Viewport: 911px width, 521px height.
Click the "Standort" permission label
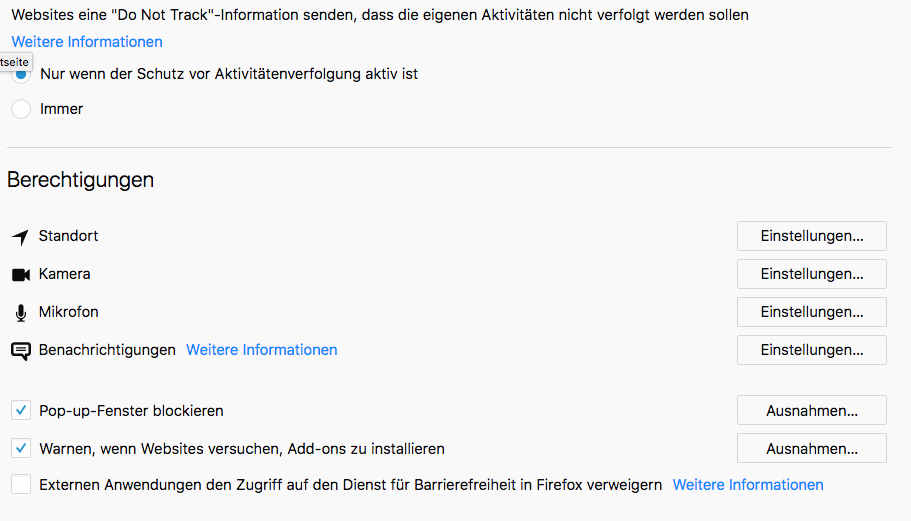[x=68, y=236]
